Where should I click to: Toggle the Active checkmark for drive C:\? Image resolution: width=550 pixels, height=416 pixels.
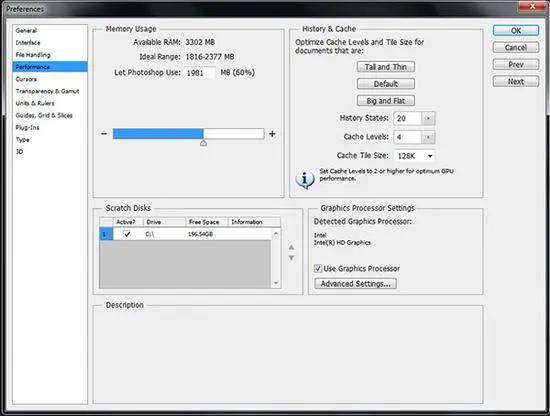pyautogui.click(x=127, y=234)
